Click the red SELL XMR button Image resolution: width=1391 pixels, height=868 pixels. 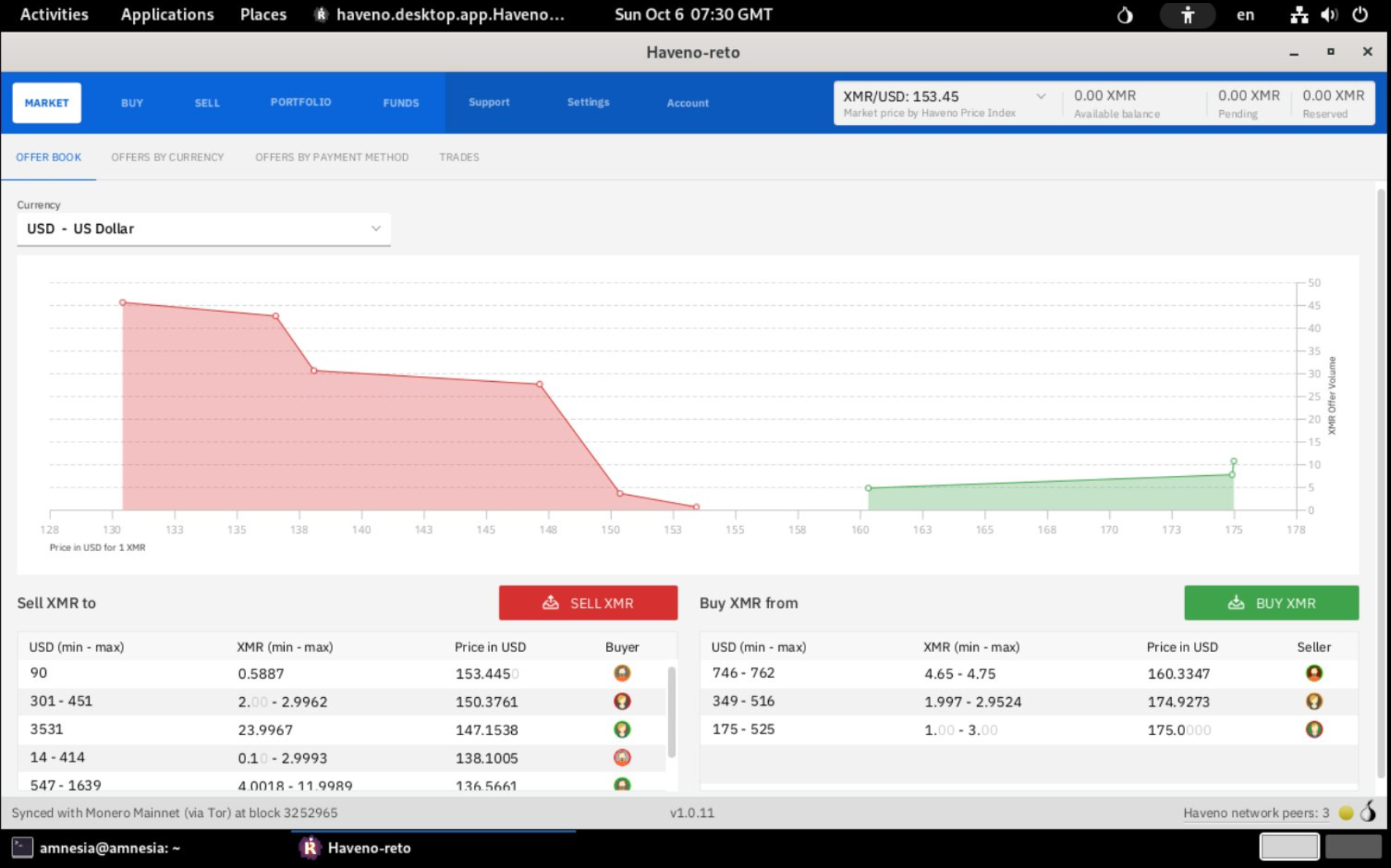tap(588, 603)
